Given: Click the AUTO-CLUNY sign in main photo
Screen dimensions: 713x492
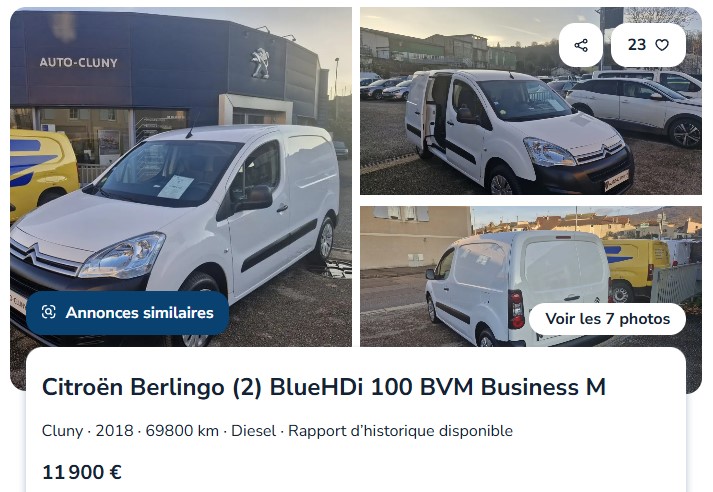Looking at the screenshot, I should pyautogui.click(x=78, y=62).
